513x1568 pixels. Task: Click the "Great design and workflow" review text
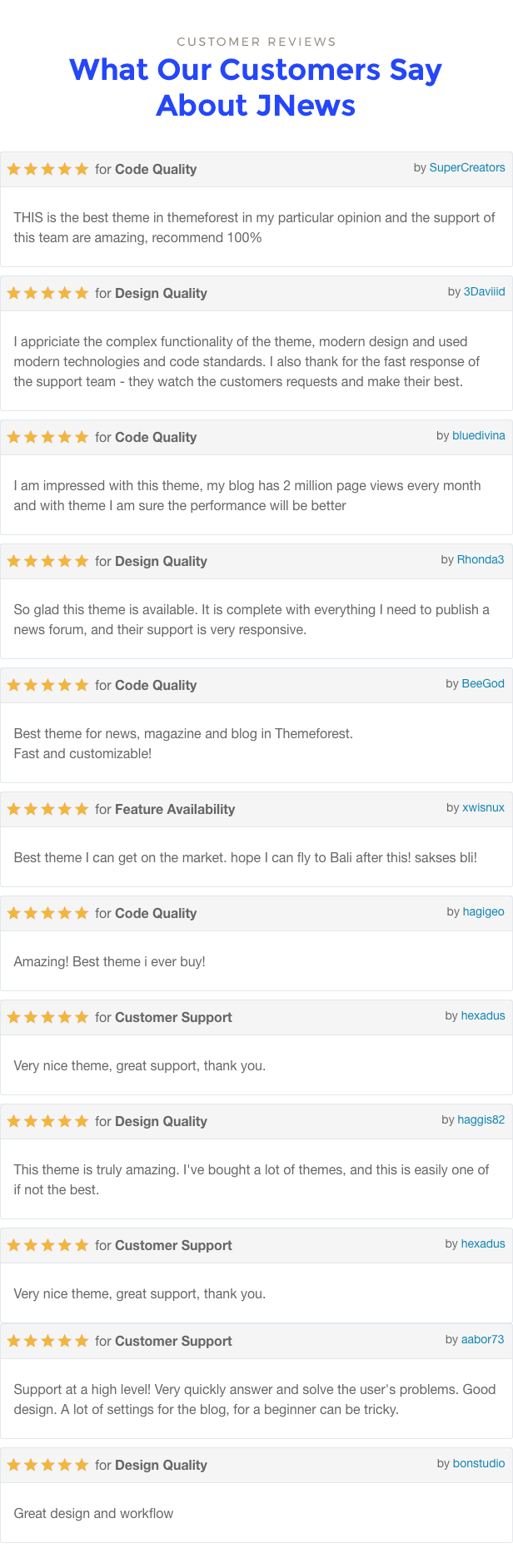[x=93, y=1513]
